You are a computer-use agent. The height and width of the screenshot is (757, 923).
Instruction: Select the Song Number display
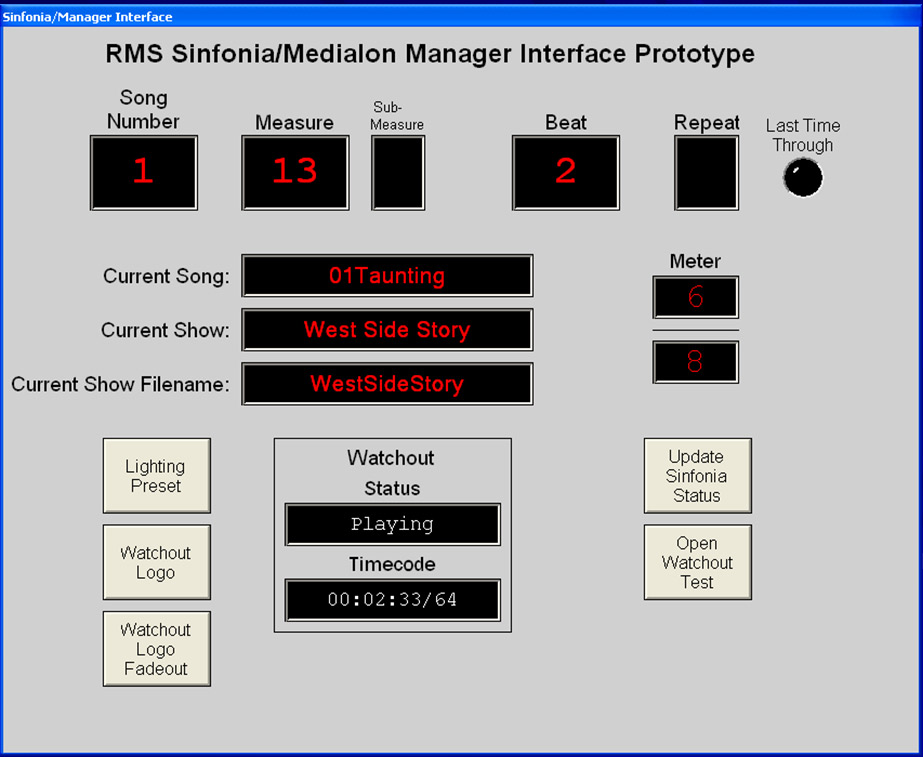(144, 172)
